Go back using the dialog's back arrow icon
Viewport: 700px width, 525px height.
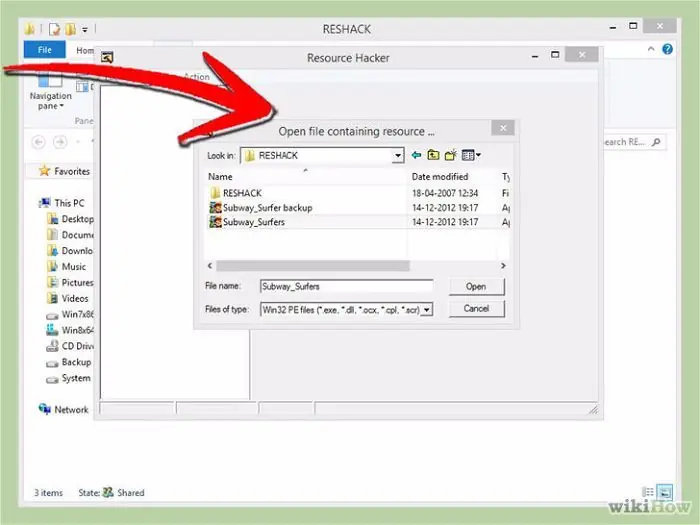click(x=416, y=155)
